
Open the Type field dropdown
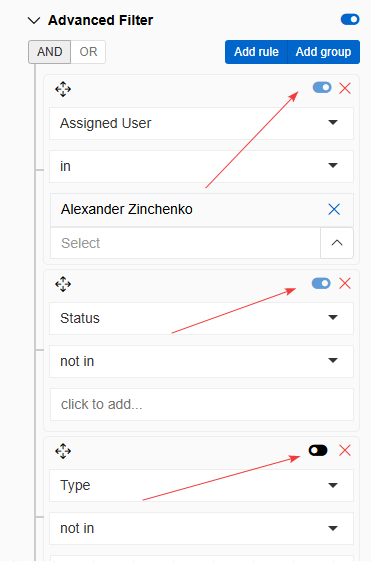201,485
